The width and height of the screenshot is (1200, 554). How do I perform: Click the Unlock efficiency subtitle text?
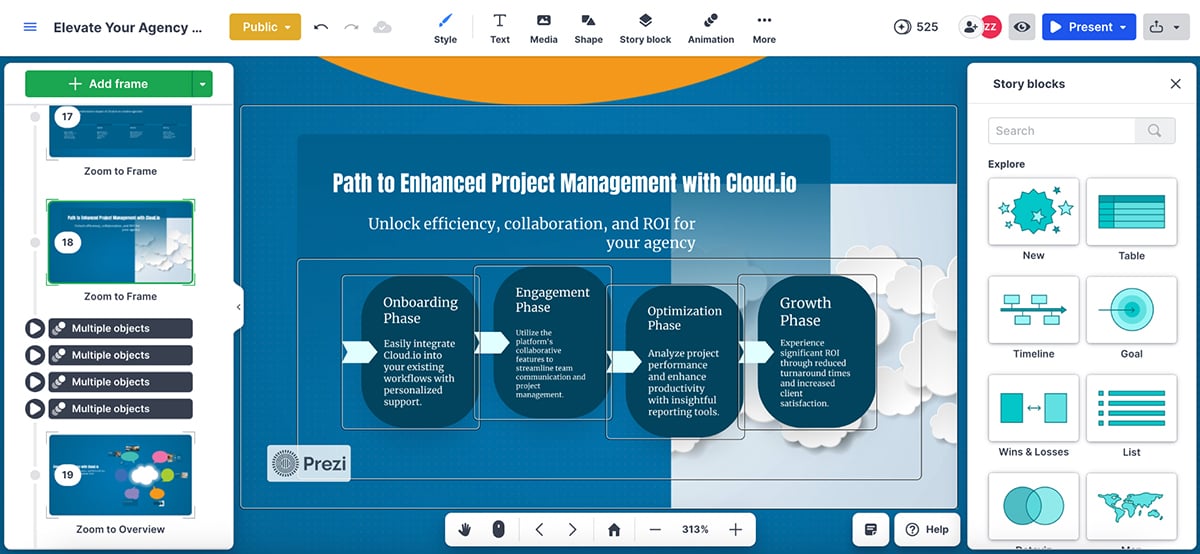click(531, 233)
